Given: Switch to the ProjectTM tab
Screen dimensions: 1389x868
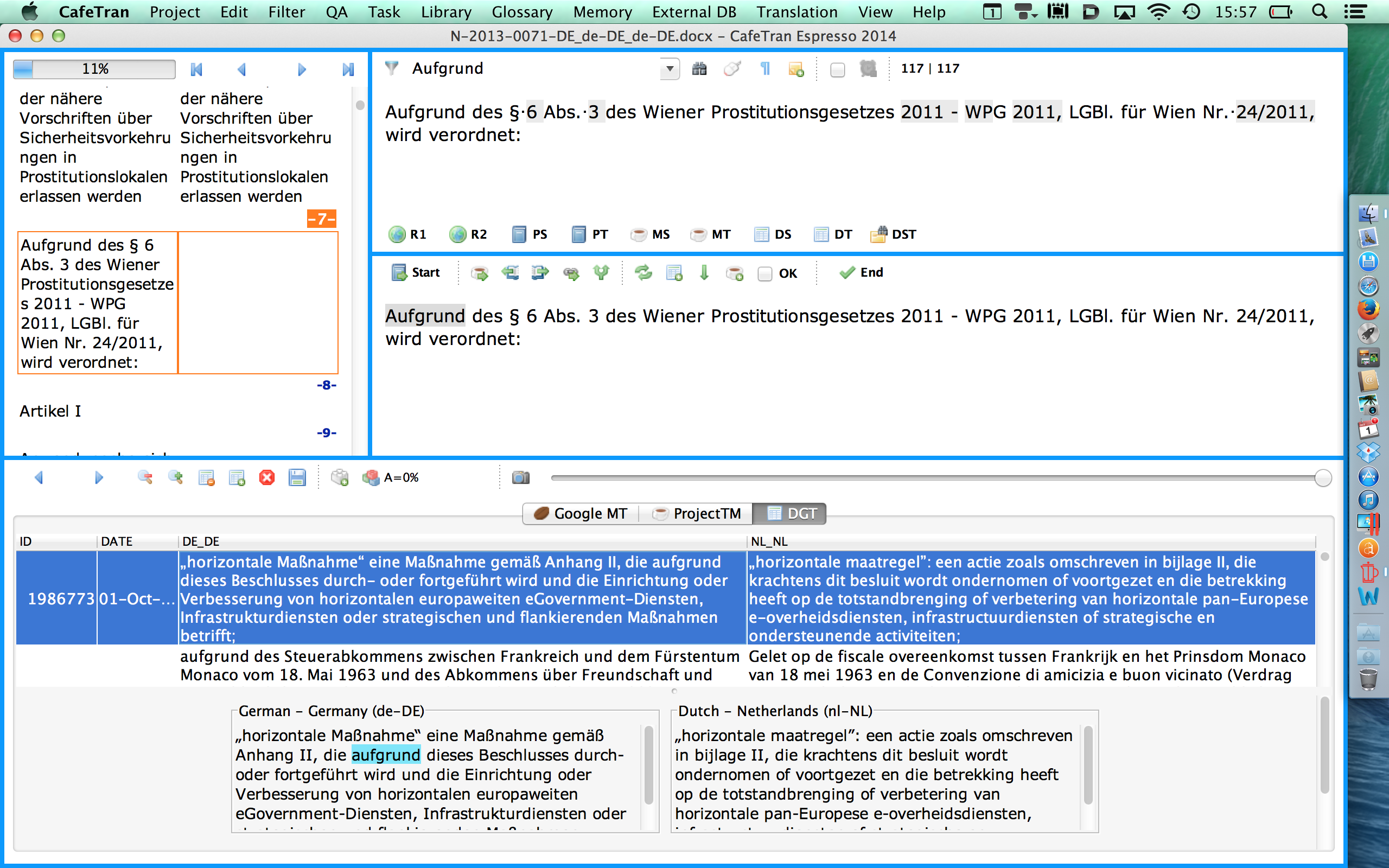Looking at the screenshot, I should (696, 513).
